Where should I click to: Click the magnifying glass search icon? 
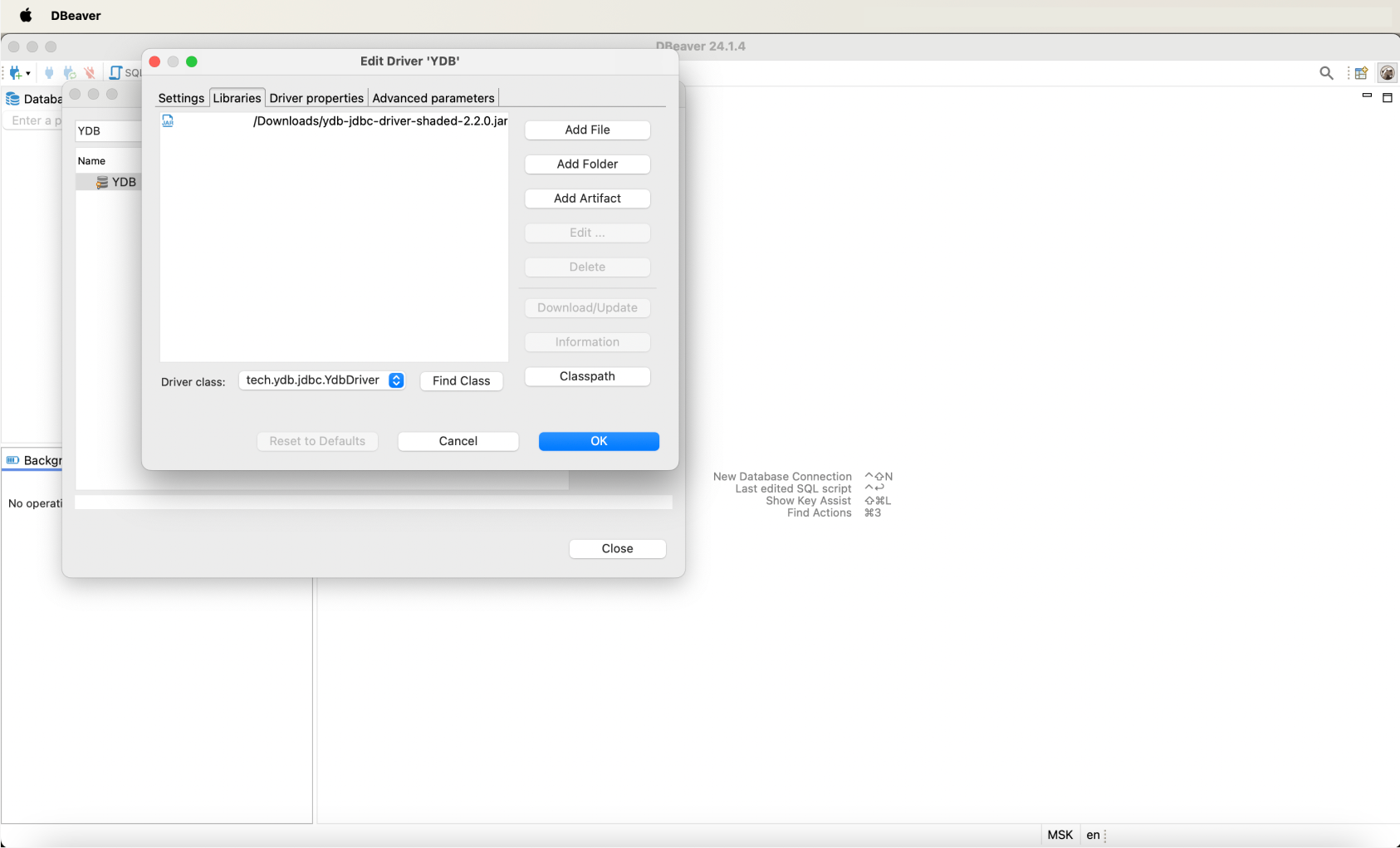pos(1326,73)
